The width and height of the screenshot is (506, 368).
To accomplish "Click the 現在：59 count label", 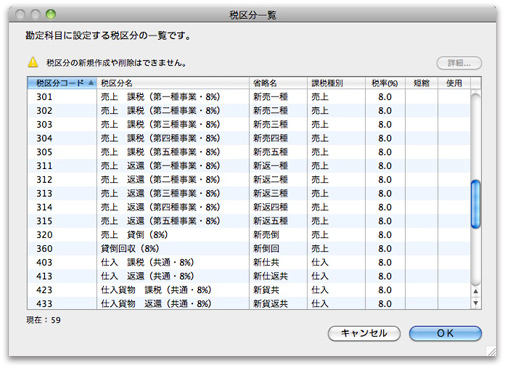I will click(43, 320).
